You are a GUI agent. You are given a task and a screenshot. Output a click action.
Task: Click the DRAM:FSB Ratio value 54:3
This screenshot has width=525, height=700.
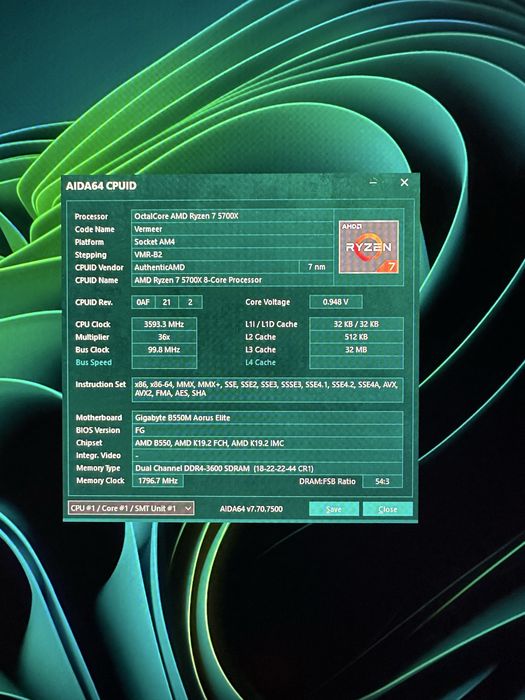382,481
